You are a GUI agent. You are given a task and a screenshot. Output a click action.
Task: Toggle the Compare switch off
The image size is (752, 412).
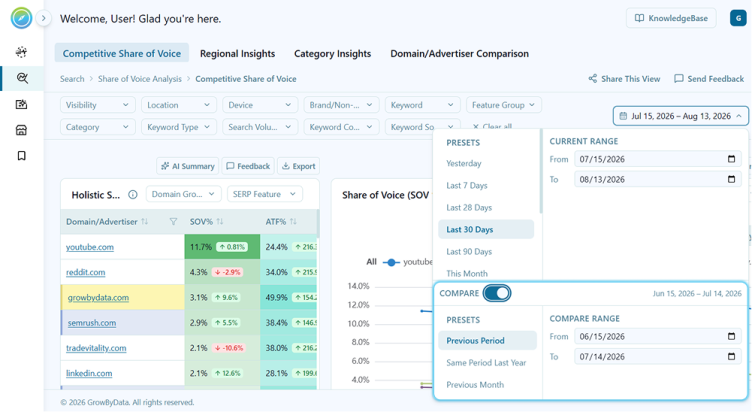pos(497,293)
